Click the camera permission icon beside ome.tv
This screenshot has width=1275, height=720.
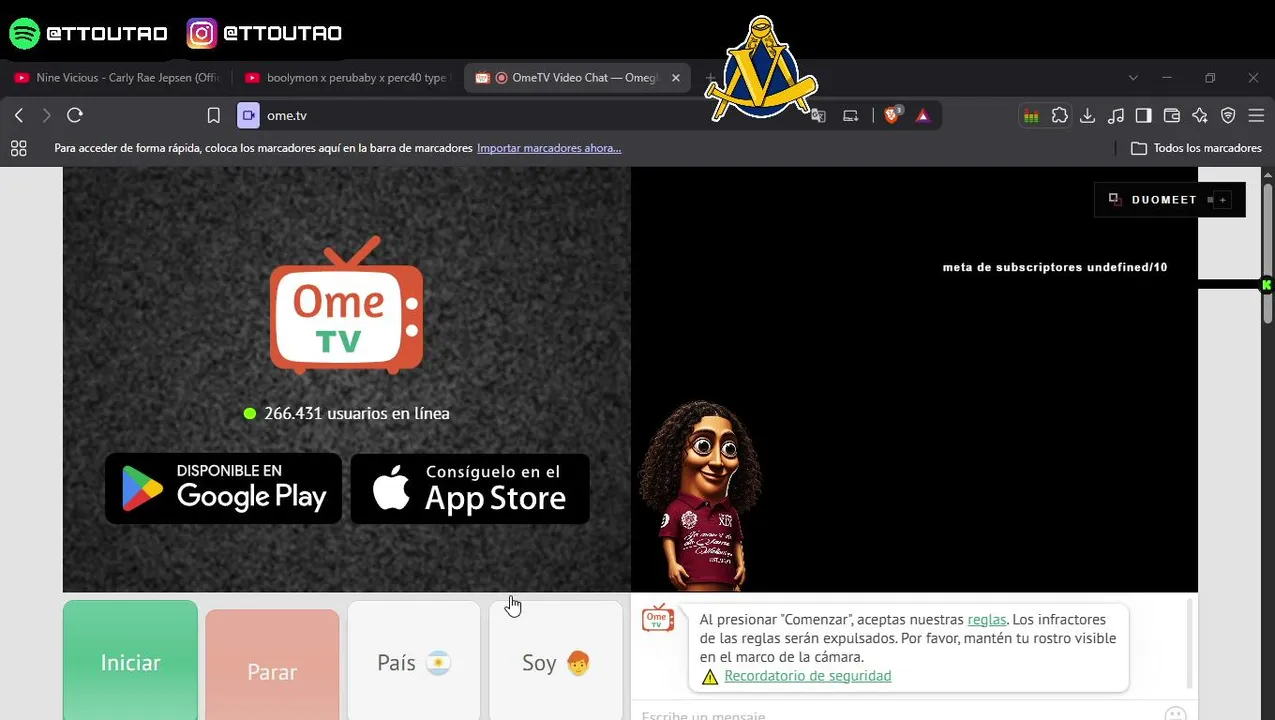(248, 115)
